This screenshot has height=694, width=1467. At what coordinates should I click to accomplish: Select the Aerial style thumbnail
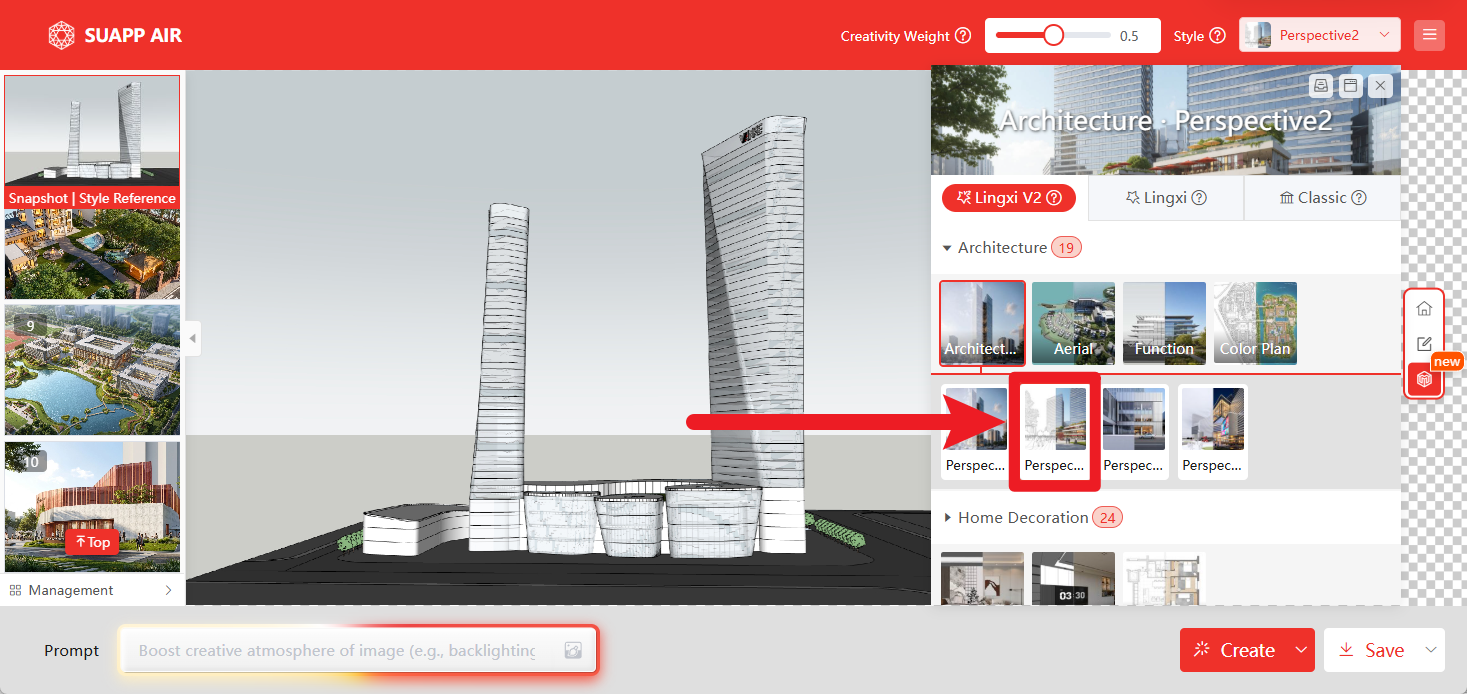tap(1073, 323)
